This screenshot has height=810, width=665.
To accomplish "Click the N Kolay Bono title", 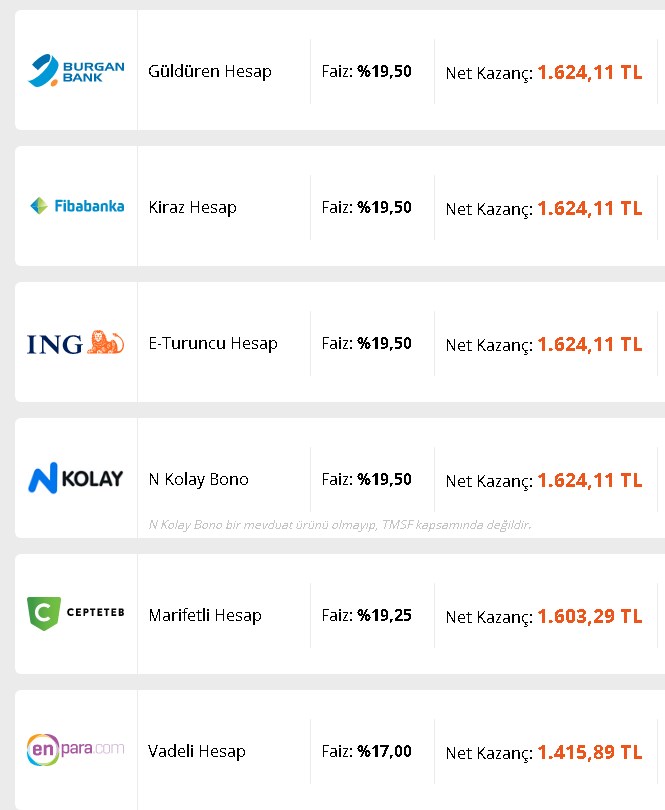I will pos(198,479).
